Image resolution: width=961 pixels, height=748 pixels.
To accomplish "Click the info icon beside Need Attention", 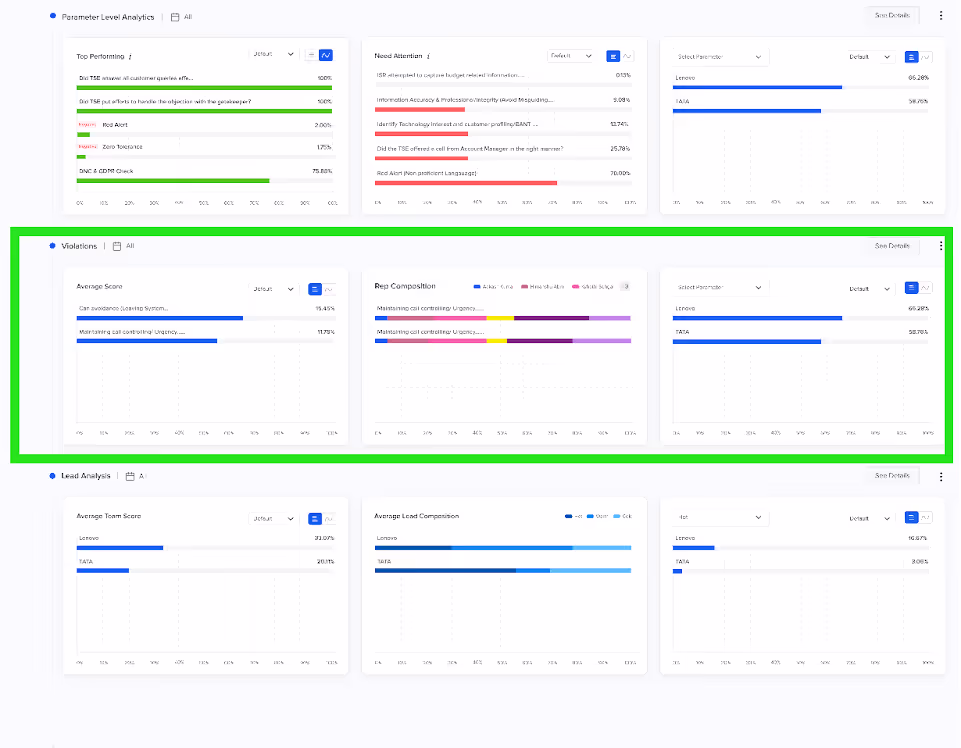I will pyautogui.click(x=428, y=56).
